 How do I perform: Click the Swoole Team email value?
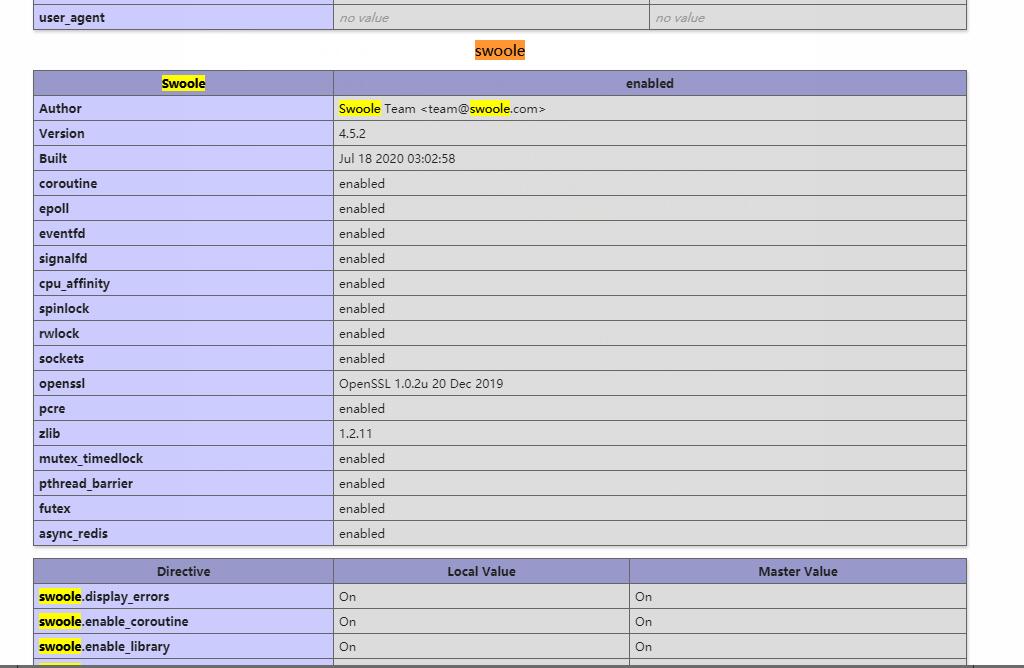tap(442, 108)
